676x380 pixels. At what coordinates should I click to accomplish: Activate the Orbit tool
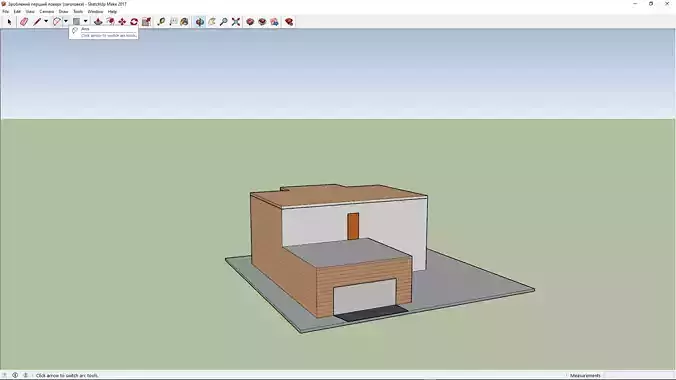(x=200, y=22)
